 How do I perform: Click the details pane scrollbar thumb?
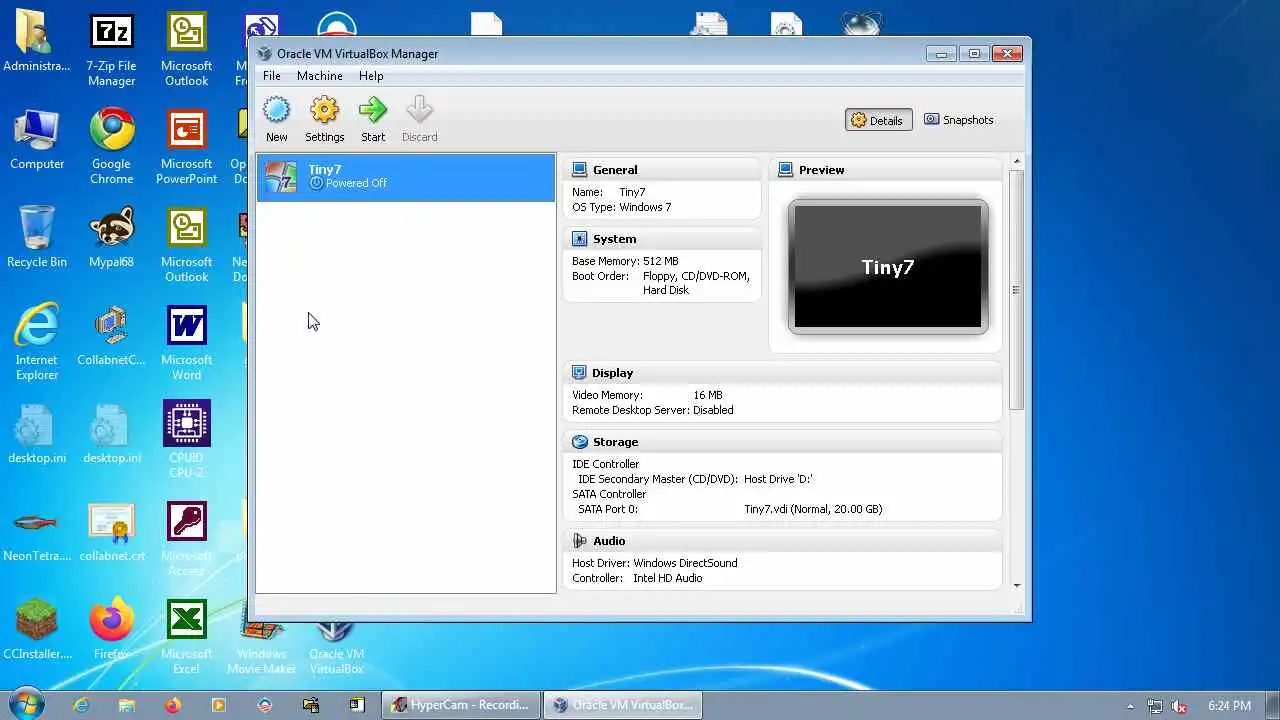pyautogui.click(x=1016, y=290)
